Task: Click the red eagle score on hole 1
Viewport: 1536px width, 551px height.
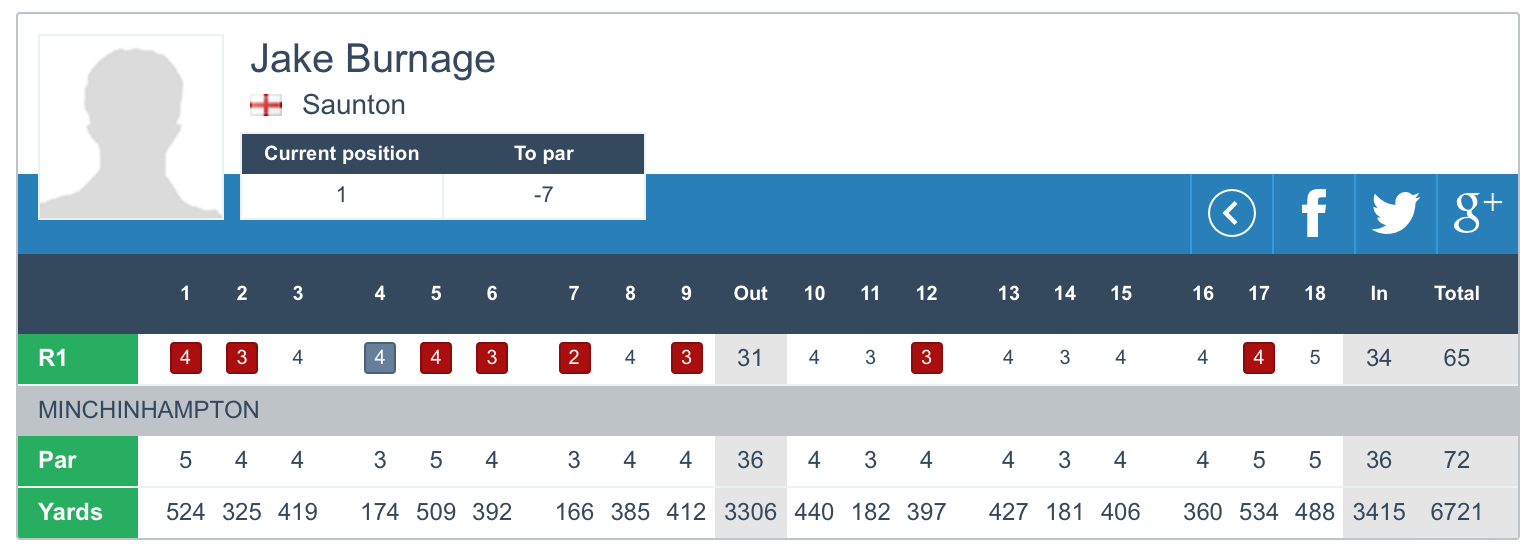Action: coord(186,358)
